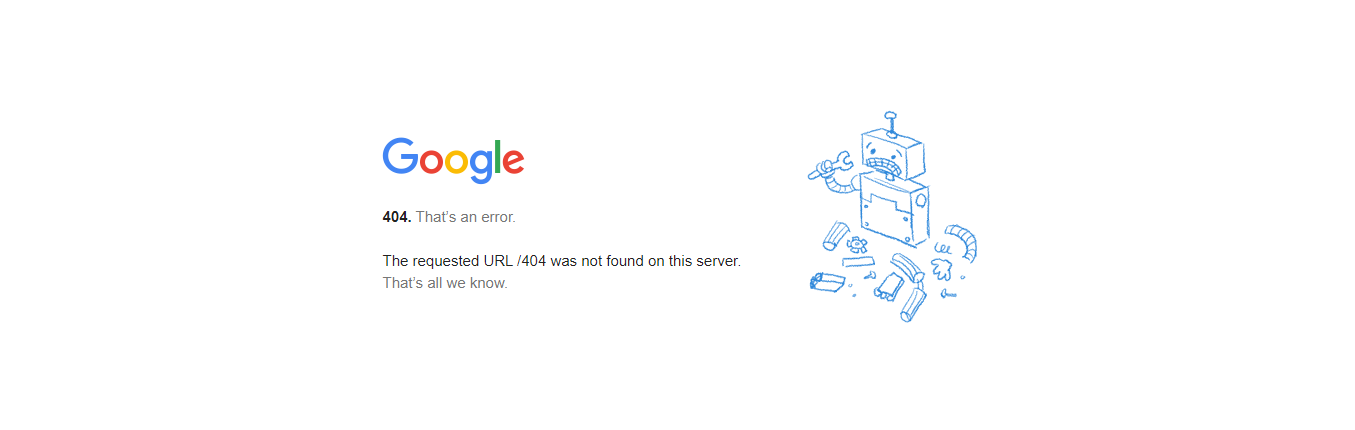
Task: Click the Google logo
Action: (x=453, y=160)
